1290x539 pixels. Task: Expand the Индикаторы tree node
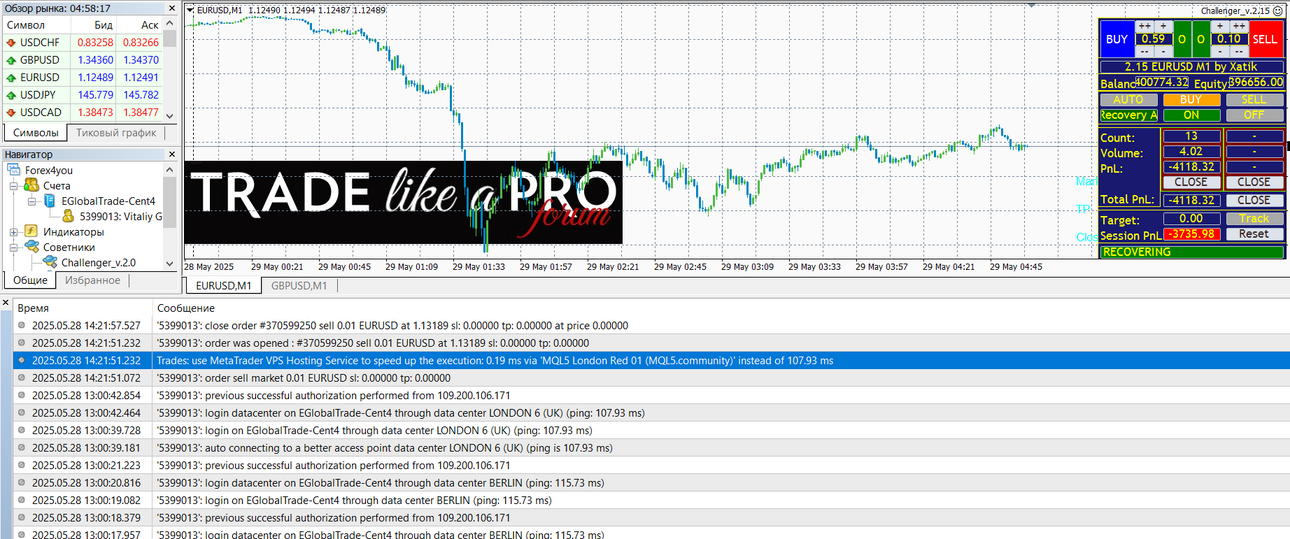coord(14,232)
